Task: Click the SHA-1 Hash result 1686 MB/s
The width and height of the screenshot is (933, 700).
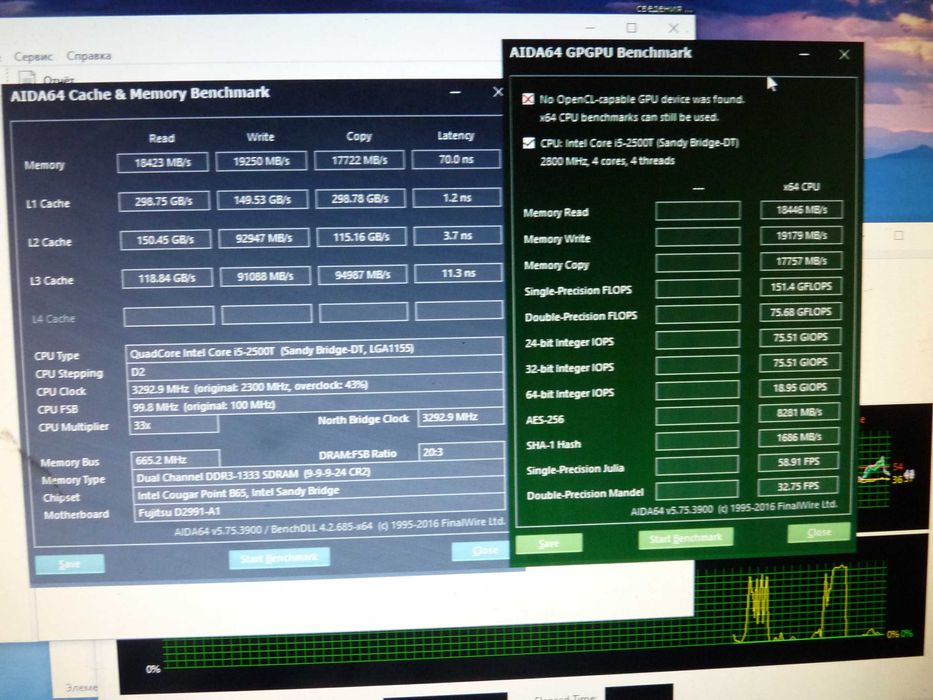Action: coord(799,437)
